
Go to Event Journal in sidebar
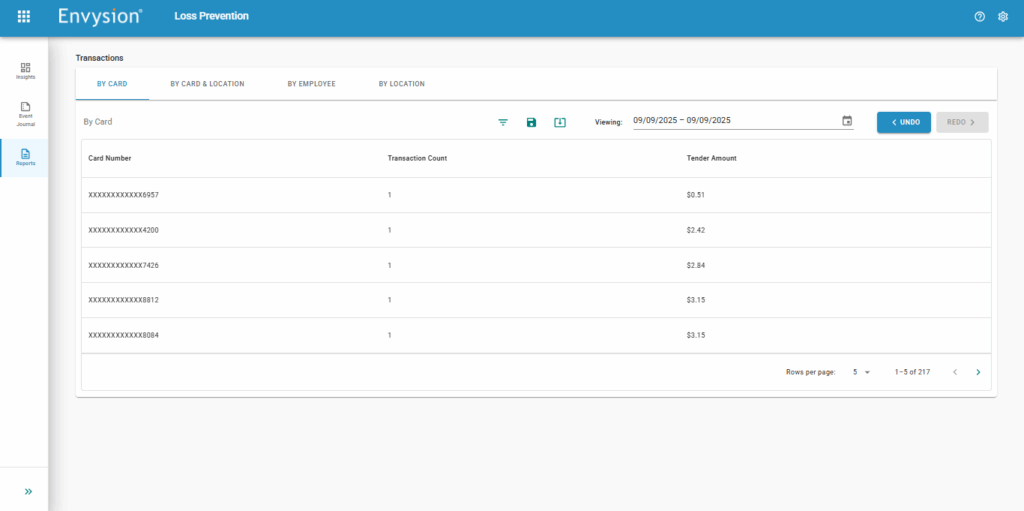click(x=25, y=112)
